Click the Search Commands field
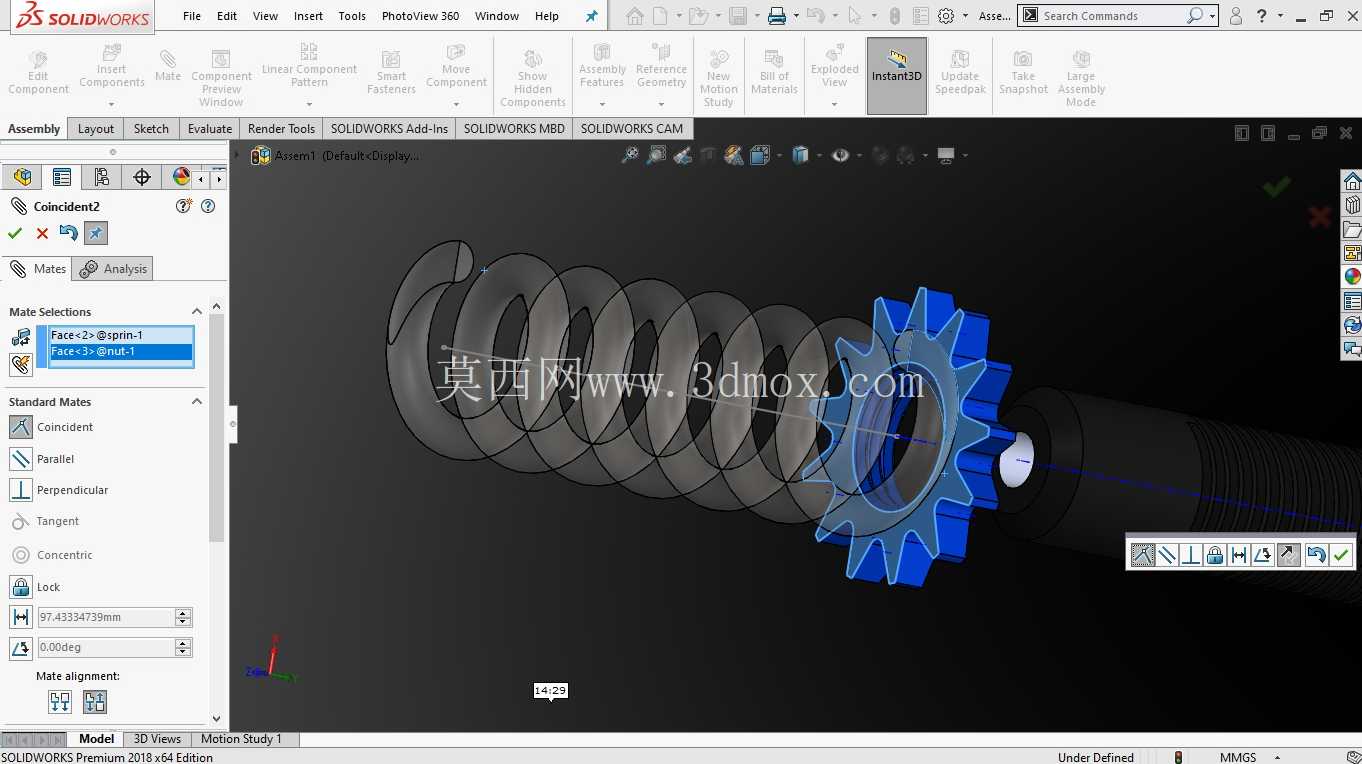The height and width of the screenshot is (764, 1362). pyautogui.click(x=1110, y=16)
